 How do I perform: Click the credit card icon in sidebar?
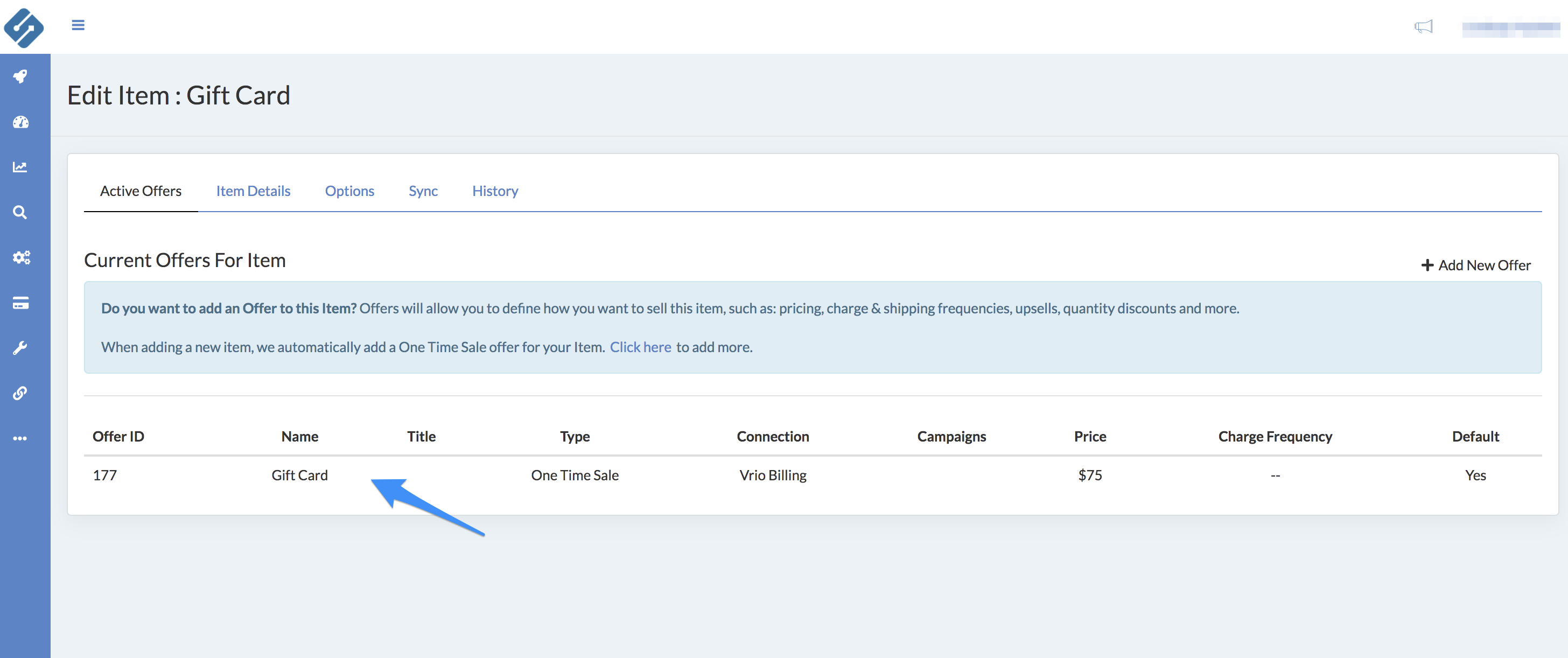click(20, 303)
